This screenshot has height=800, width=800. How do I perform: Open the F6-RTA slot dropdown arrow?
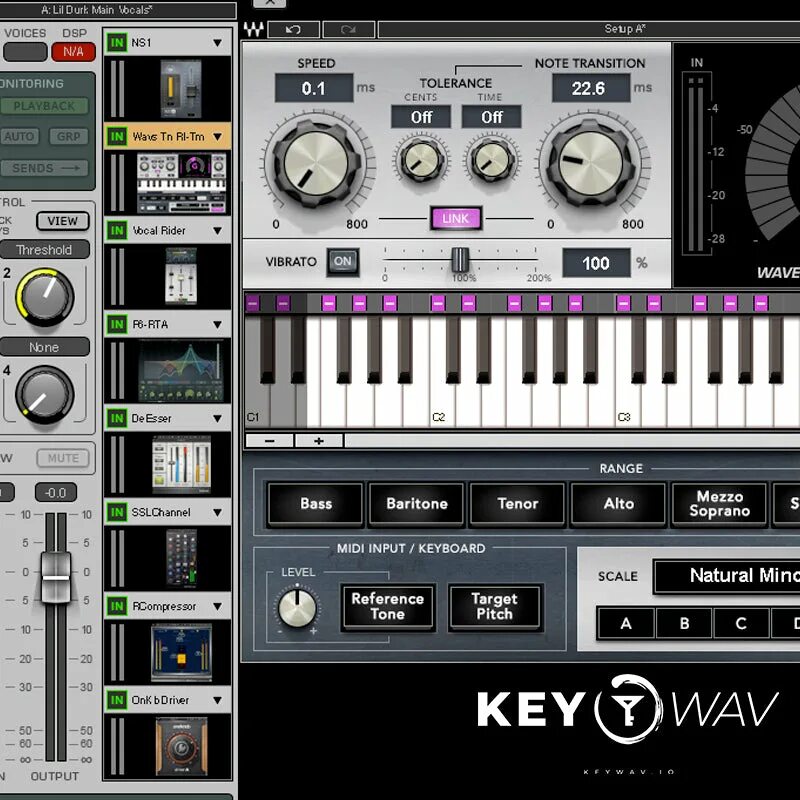pyautogui.click(x=217, y=324)
